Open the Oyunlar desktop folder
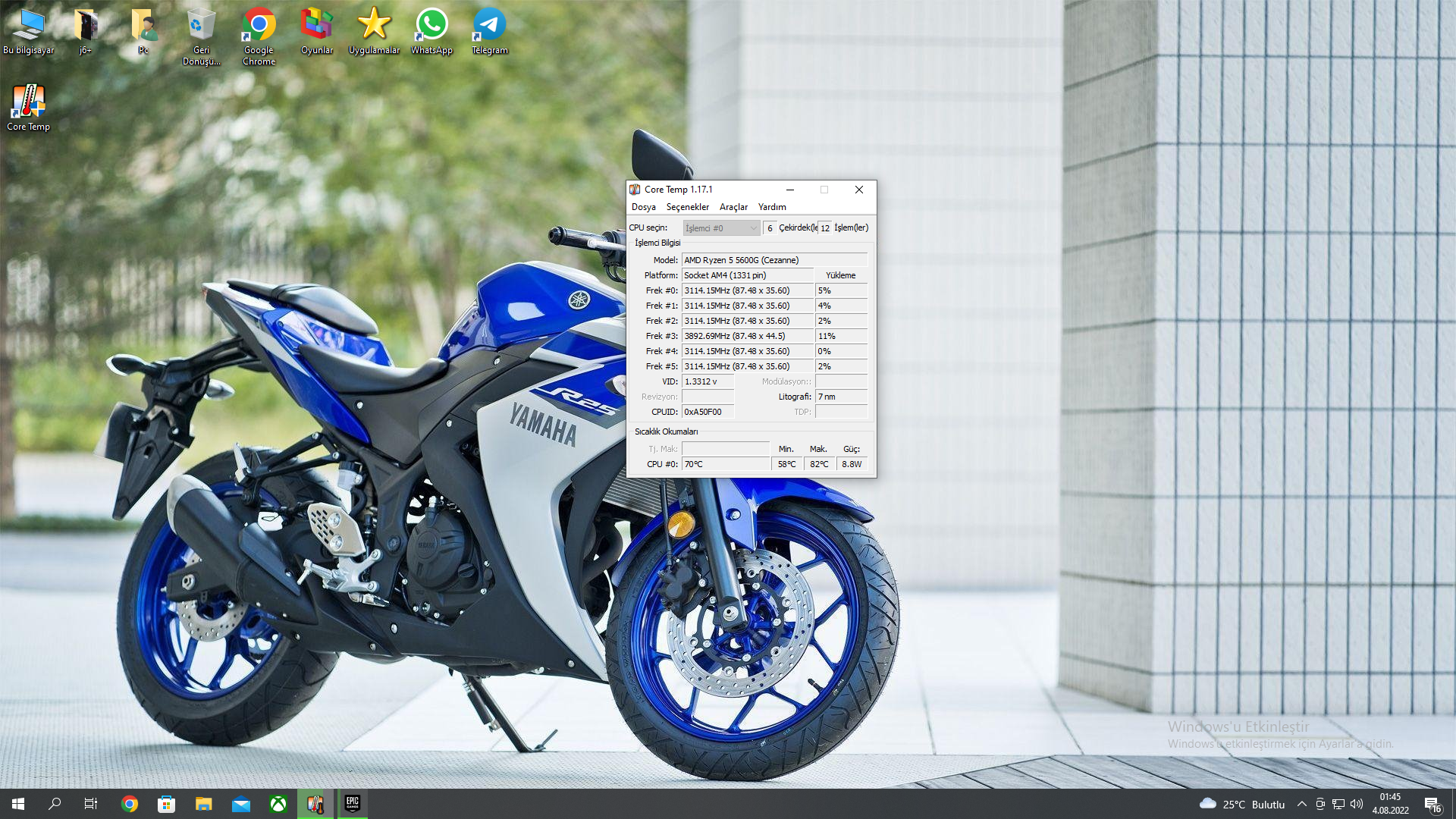Viewport: 1456px width, 819px height. tap(317, 32)
